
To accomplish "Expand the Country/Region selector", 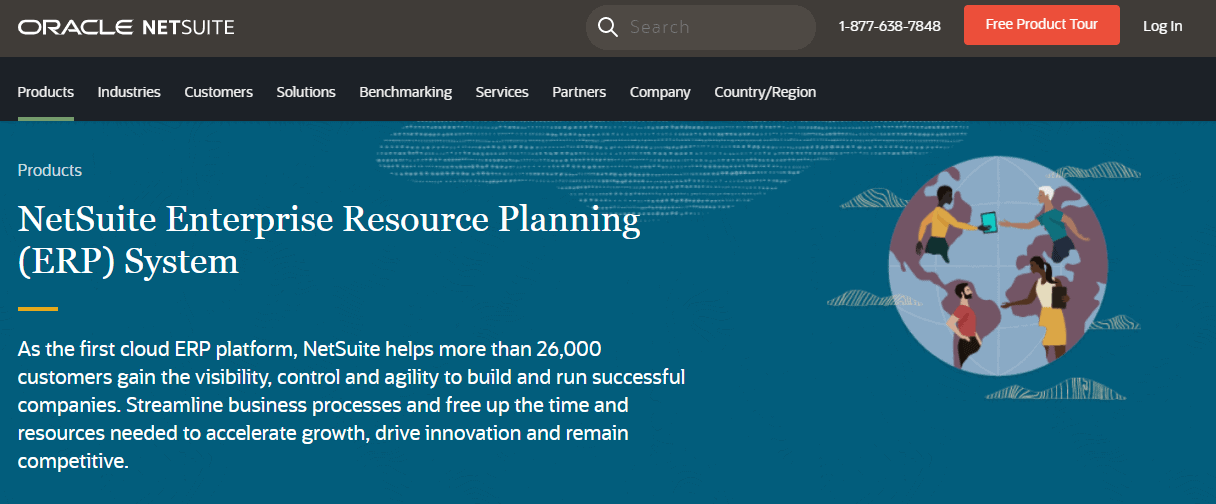I will (x=765, y=92).
